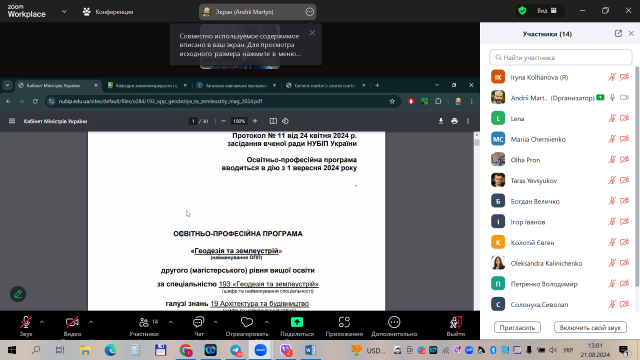This screenshot has height=360, width=640.
Task: Click muted mic icon for Oleksandra Kalinichenko
Action: tap(612, 263)
